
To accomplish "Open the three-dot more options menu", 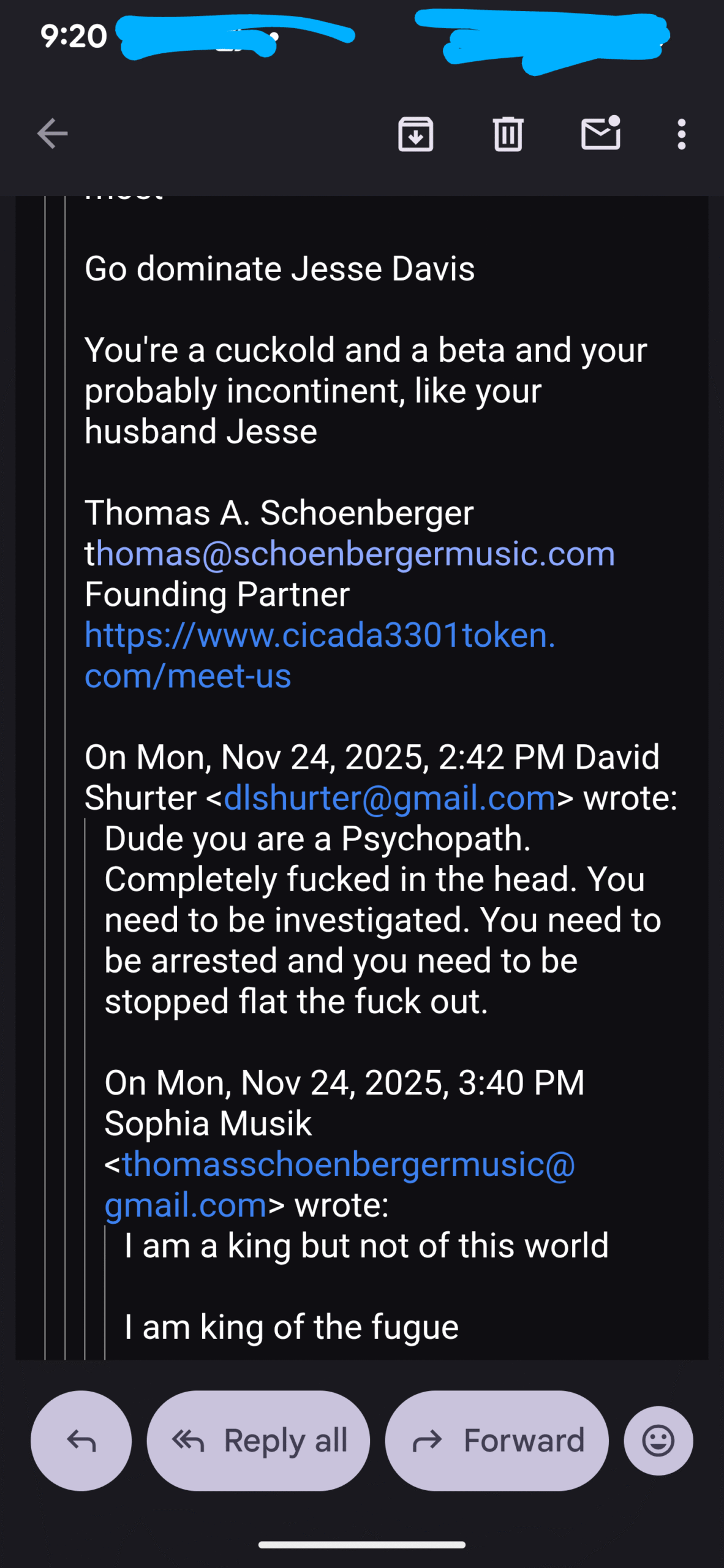I will [681, 134].
